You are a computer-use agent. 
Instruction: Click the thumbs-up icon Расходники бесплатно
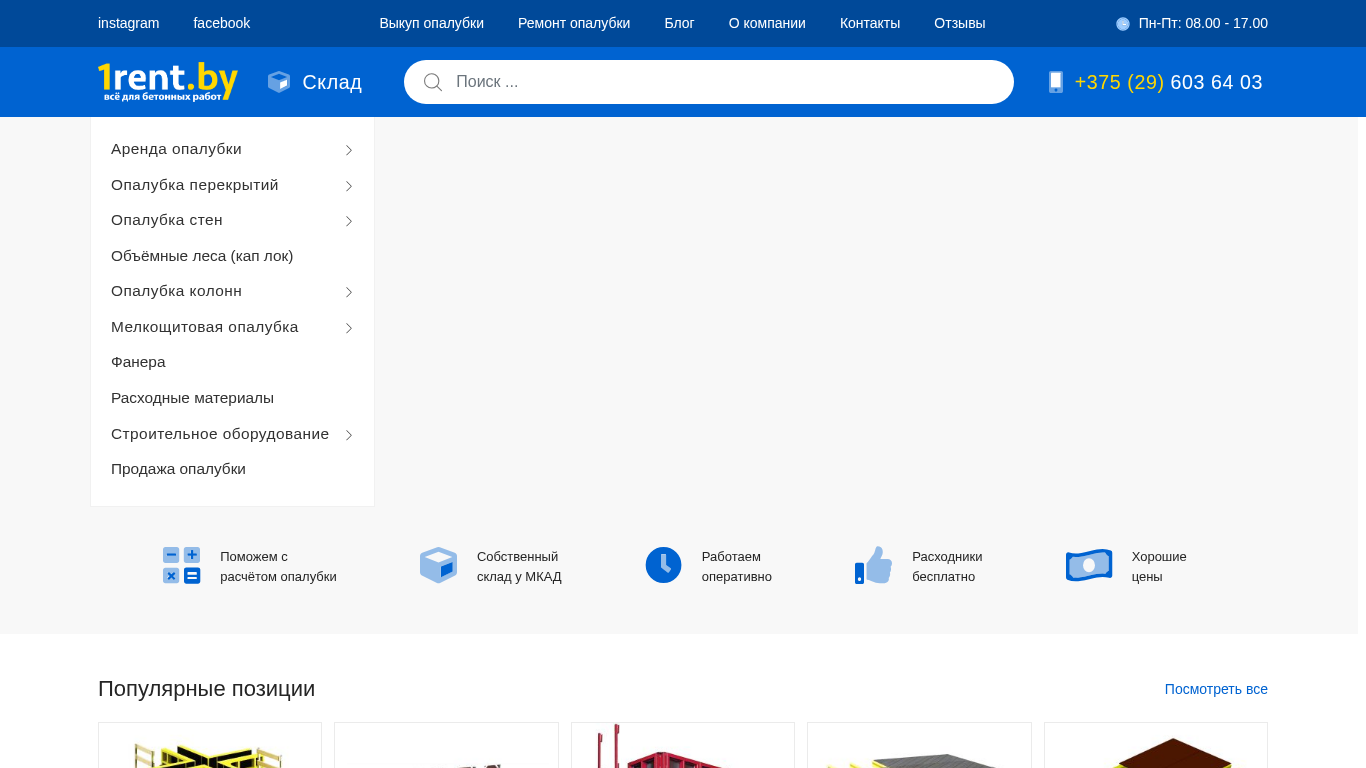[873, 565]
